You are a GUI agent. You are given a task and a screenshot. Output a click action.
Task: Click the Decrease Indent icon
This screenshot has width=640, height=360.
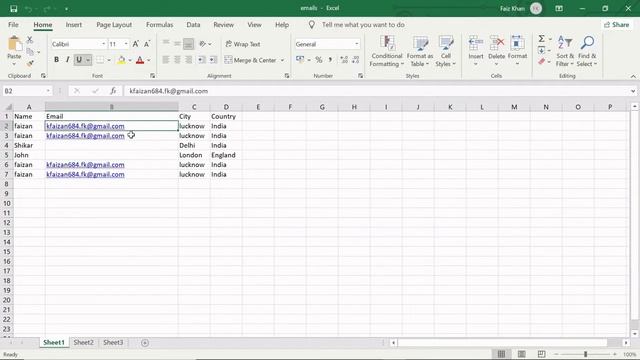(202, 60)
